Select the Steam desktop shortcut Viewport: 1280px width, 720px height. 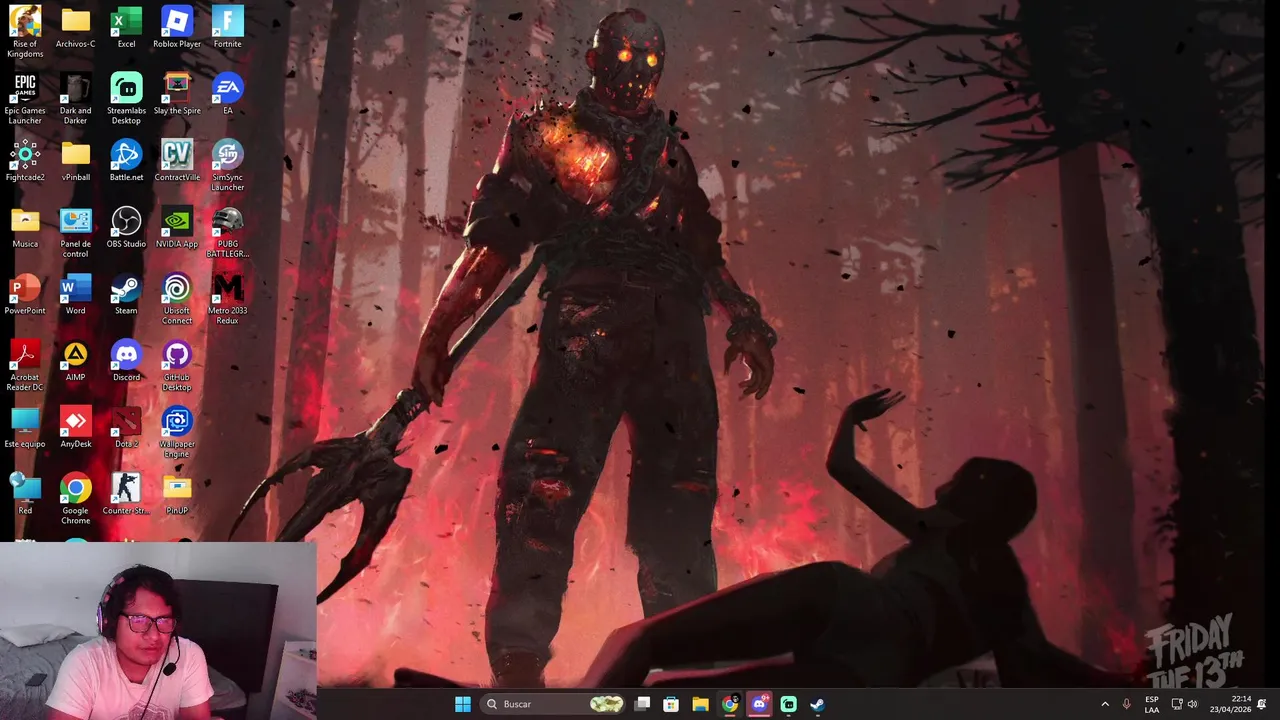(126, 294)
